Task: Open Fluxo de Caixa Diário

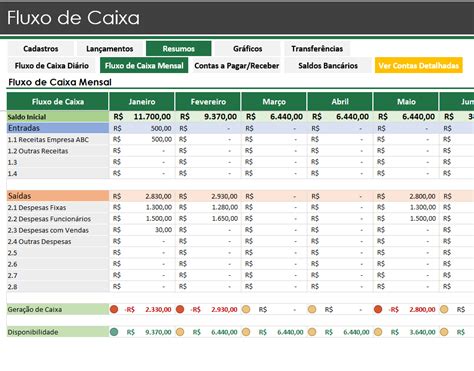Action: pyautogui.click(x=52, y=66)
